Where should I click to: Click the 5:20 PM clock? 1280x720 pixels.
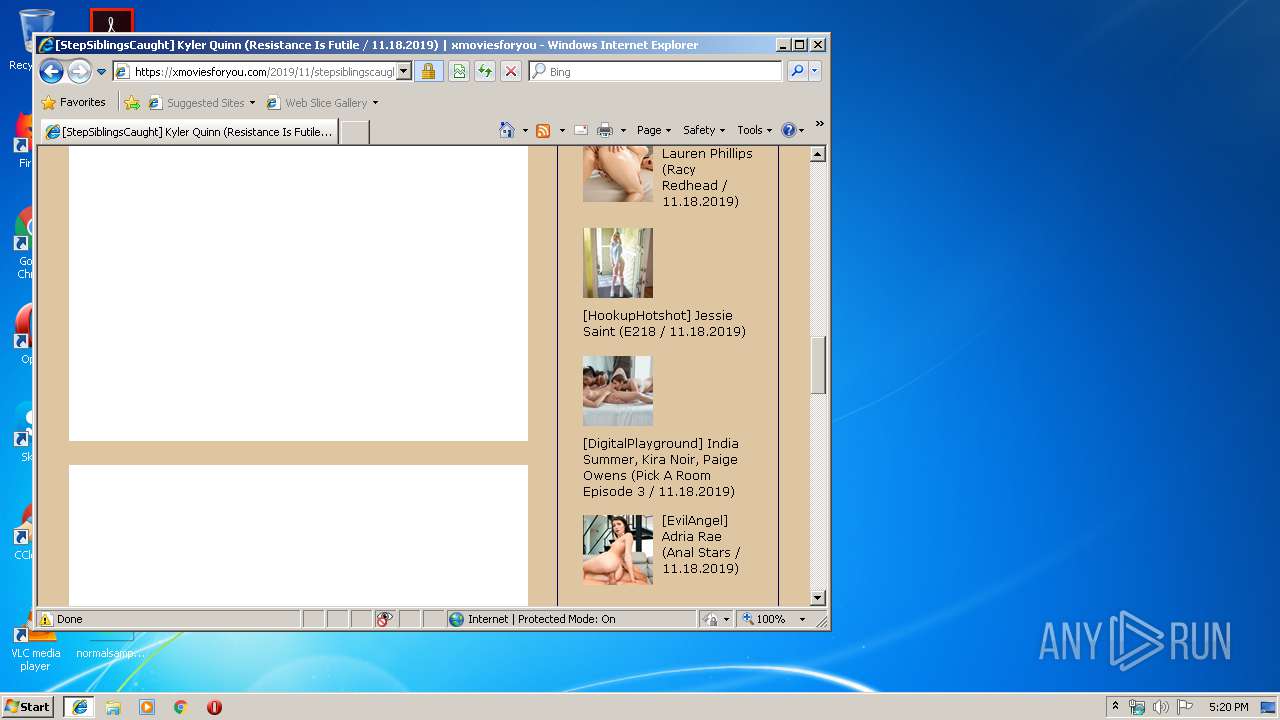coord(1228,707)
